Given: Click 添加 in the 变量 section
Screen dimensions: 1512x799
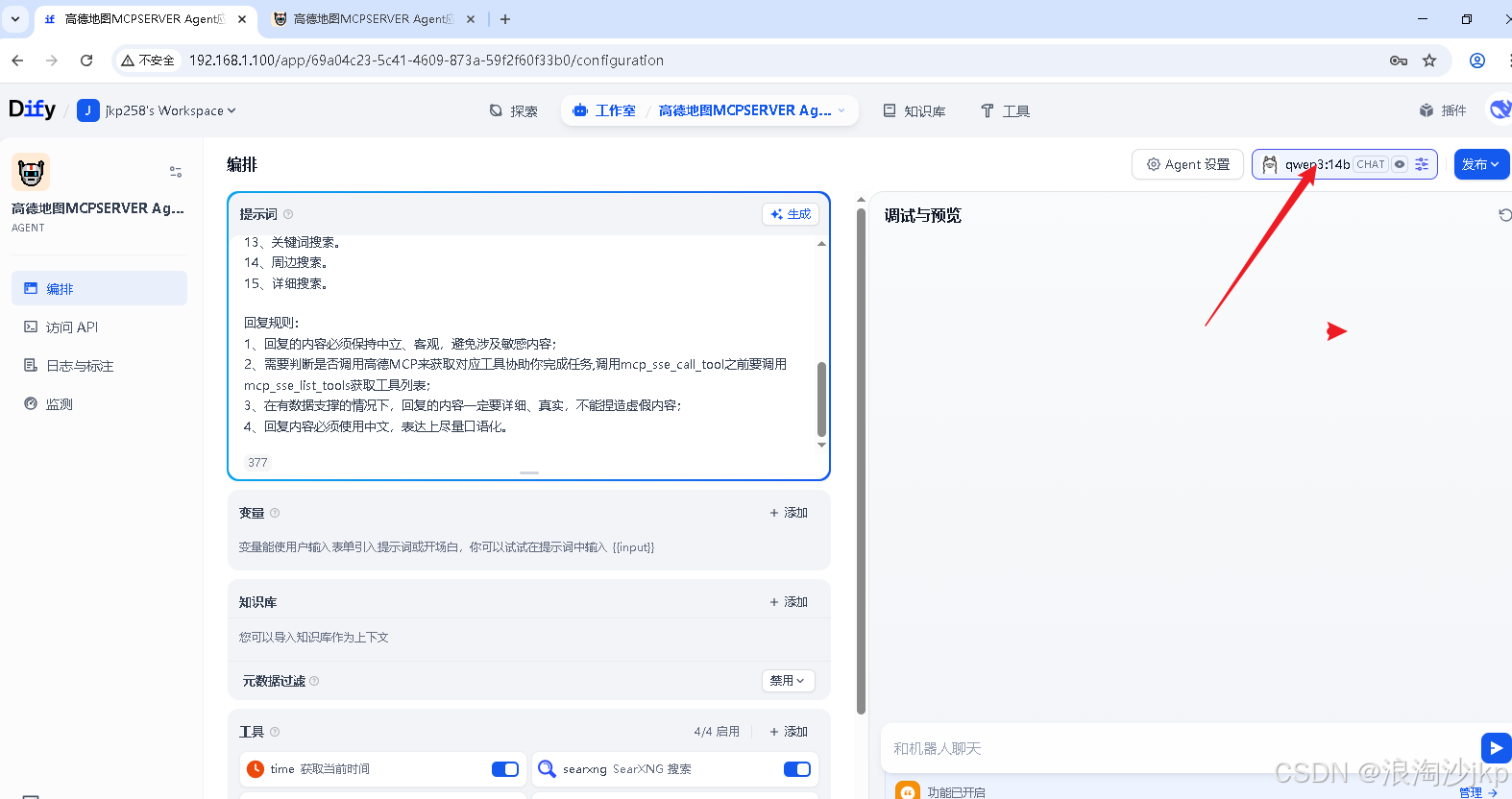Looking at the screenshot, I should [x=789, y=513].
